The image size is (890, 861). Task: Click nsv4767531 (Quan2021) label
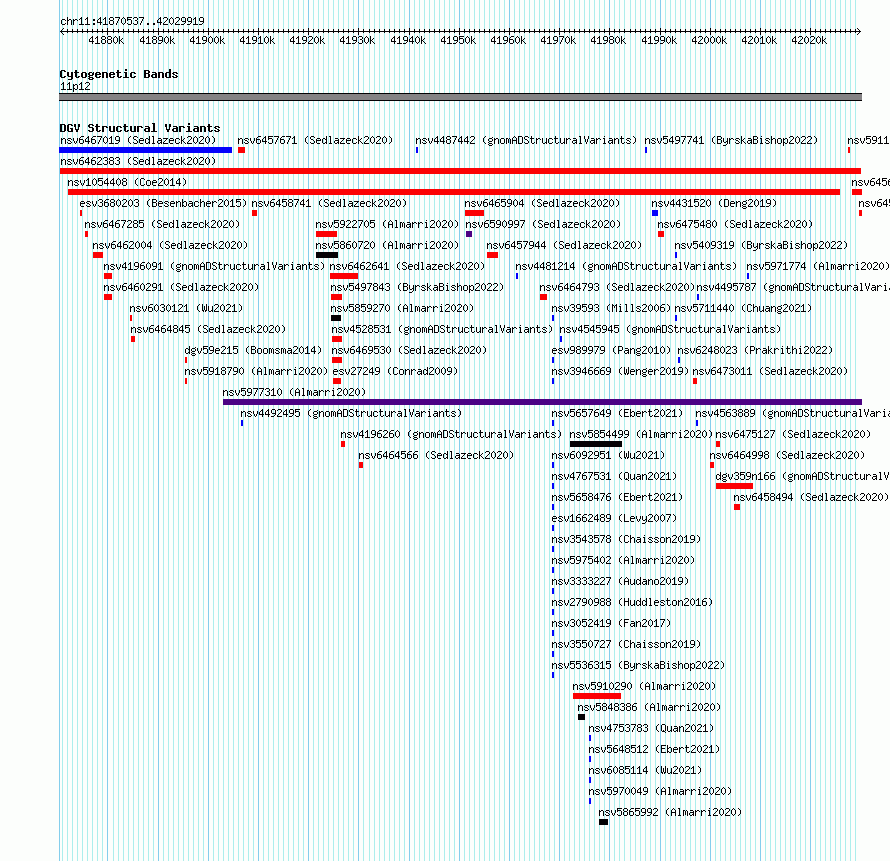pos(615,476)
